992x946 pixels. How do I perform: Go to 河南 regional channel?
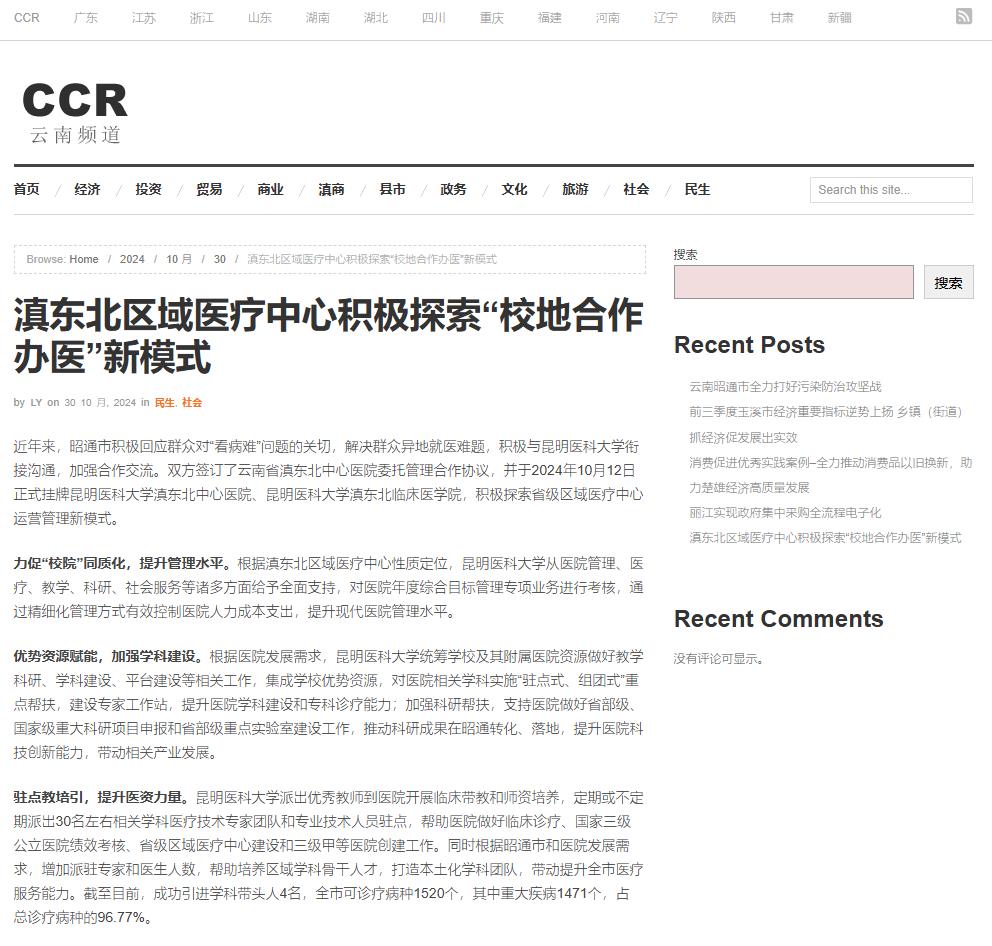[608, 18]
